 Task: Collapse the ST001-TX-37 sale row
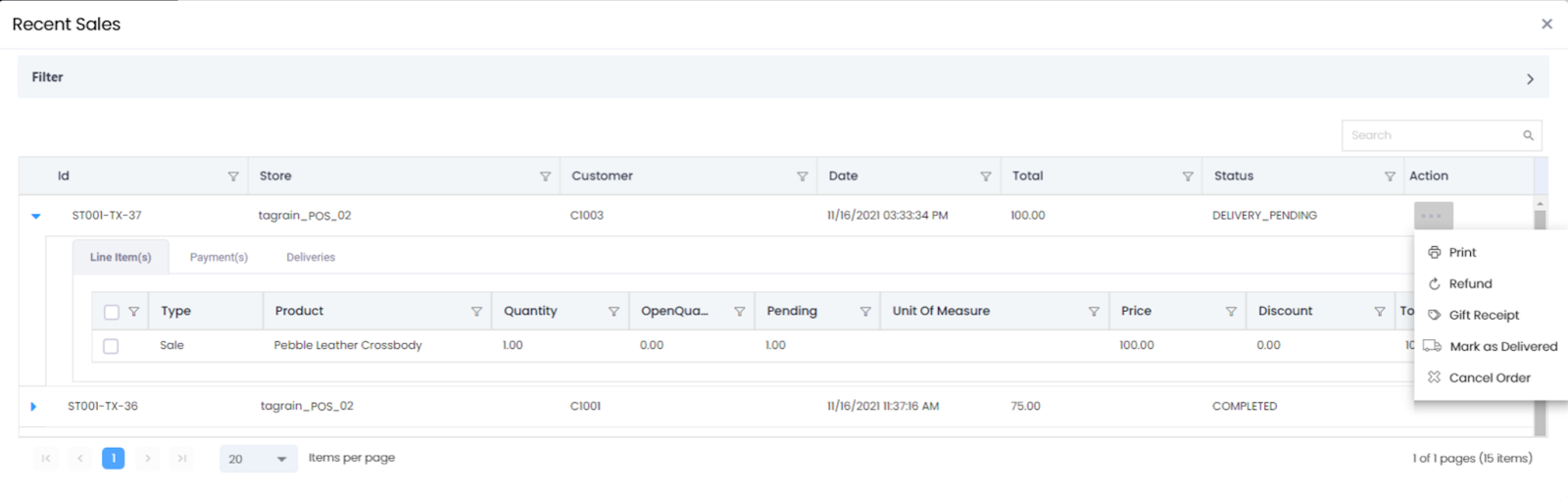tap(36, 216)
